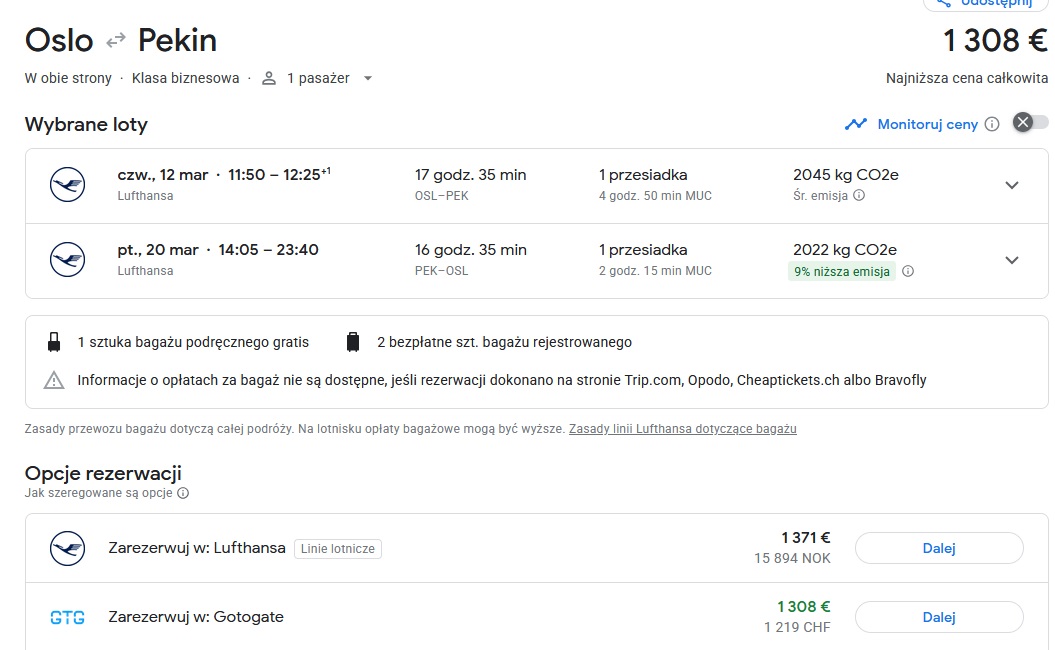Toggle the Monitoruj ceny price tracking switch
Viewport: 1055px width, 650px height.
pos(1030,123)
